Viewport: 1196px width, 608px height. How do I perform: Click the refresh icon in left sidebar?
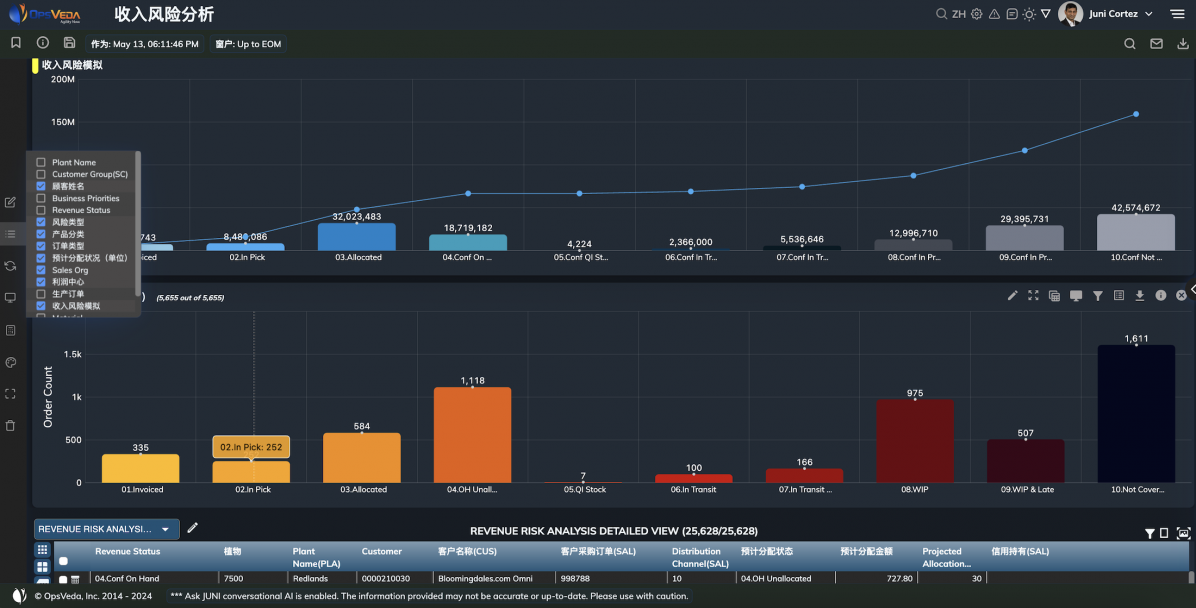point(11,266)
